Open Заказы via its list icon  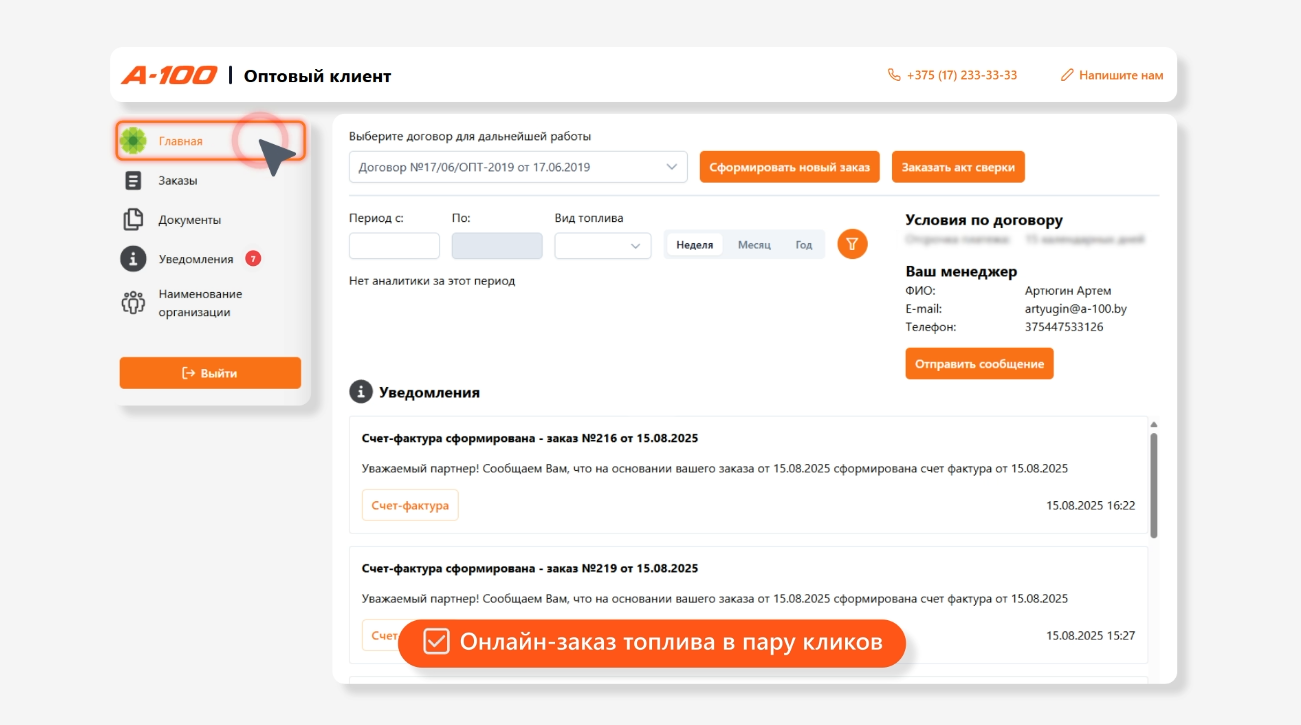pyautogui.click(x=133, y=181)
